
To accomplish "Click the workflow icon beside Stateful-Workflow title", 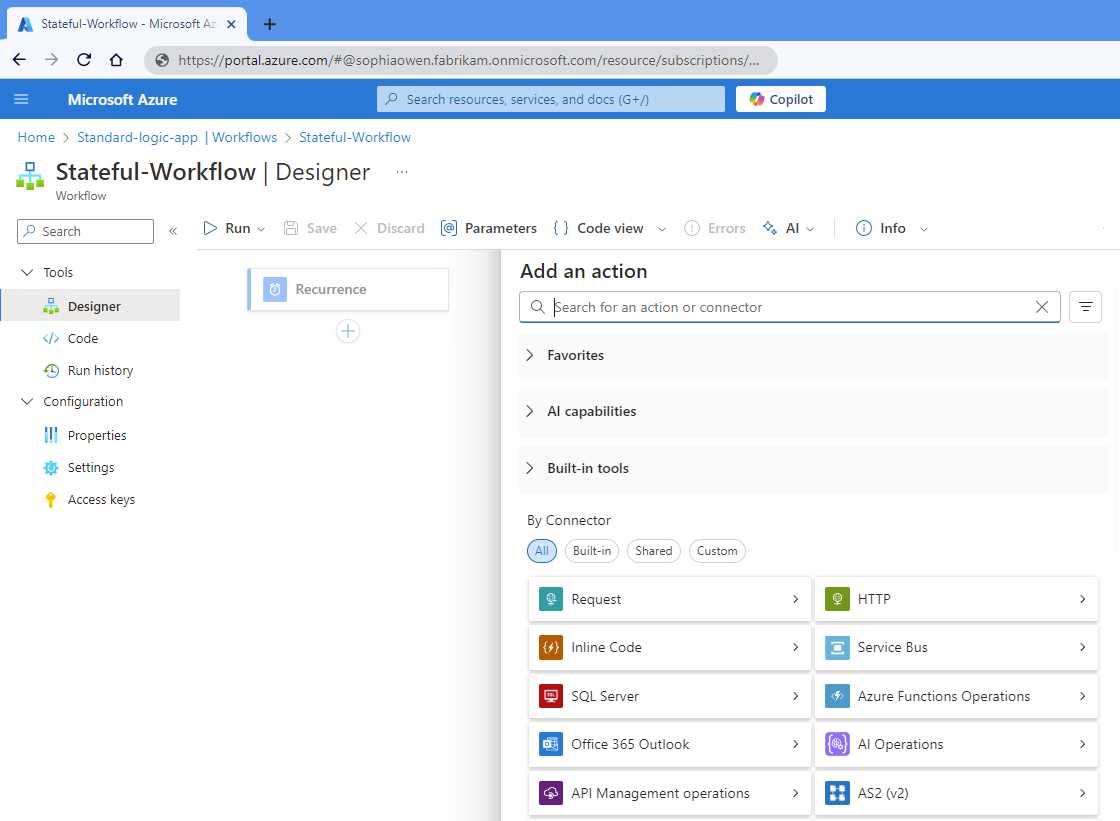I will 30,176.
